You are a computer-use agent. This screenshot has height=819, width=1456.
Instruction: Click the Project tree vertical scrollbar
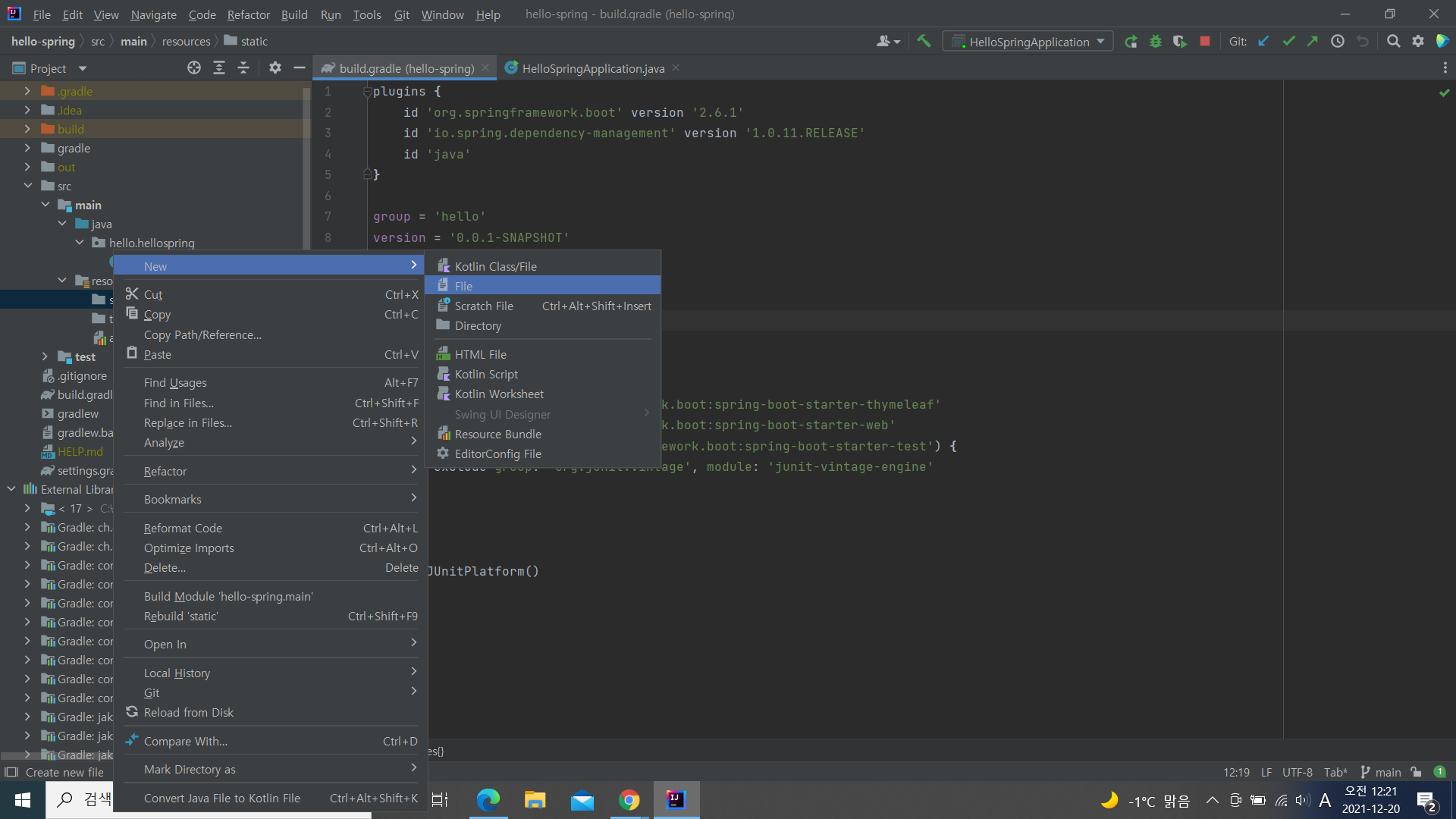tap(306, 167)
